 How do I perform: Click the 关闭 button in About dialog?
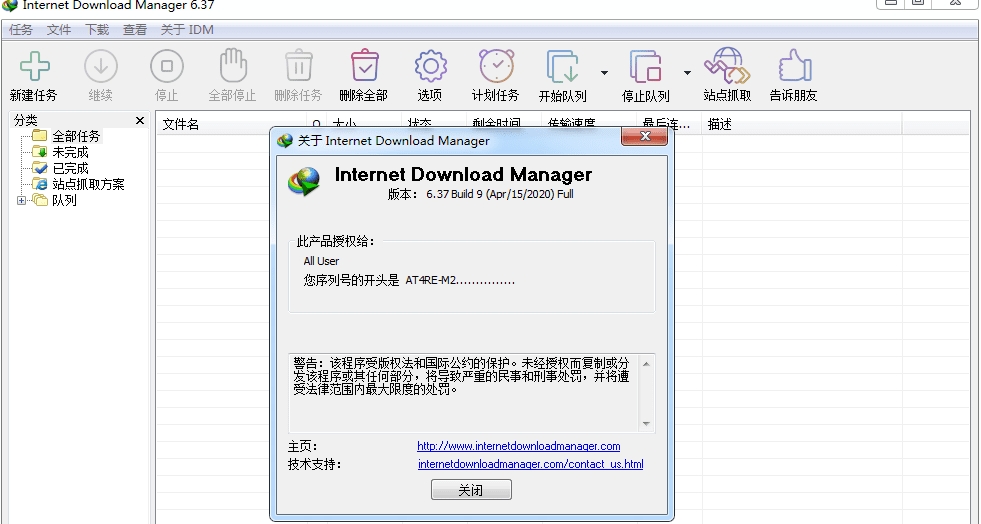click(x=471, y=490)
